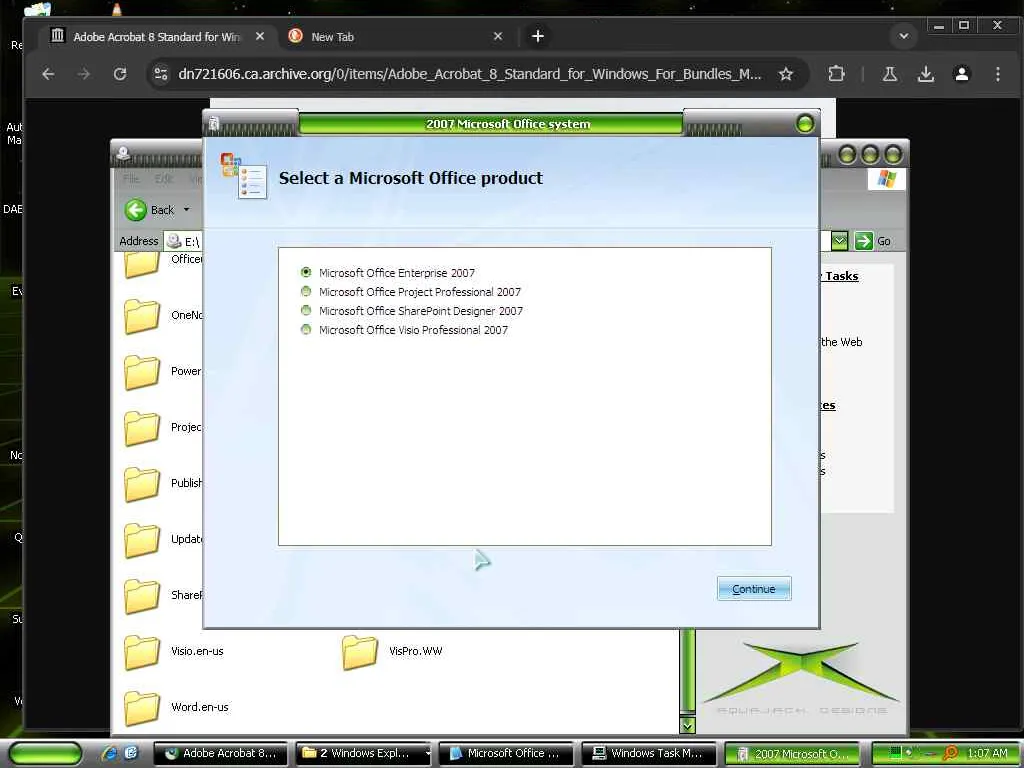1024x768 pixels.
Task: Click the Explorer File menu
Action: [131, 178]
